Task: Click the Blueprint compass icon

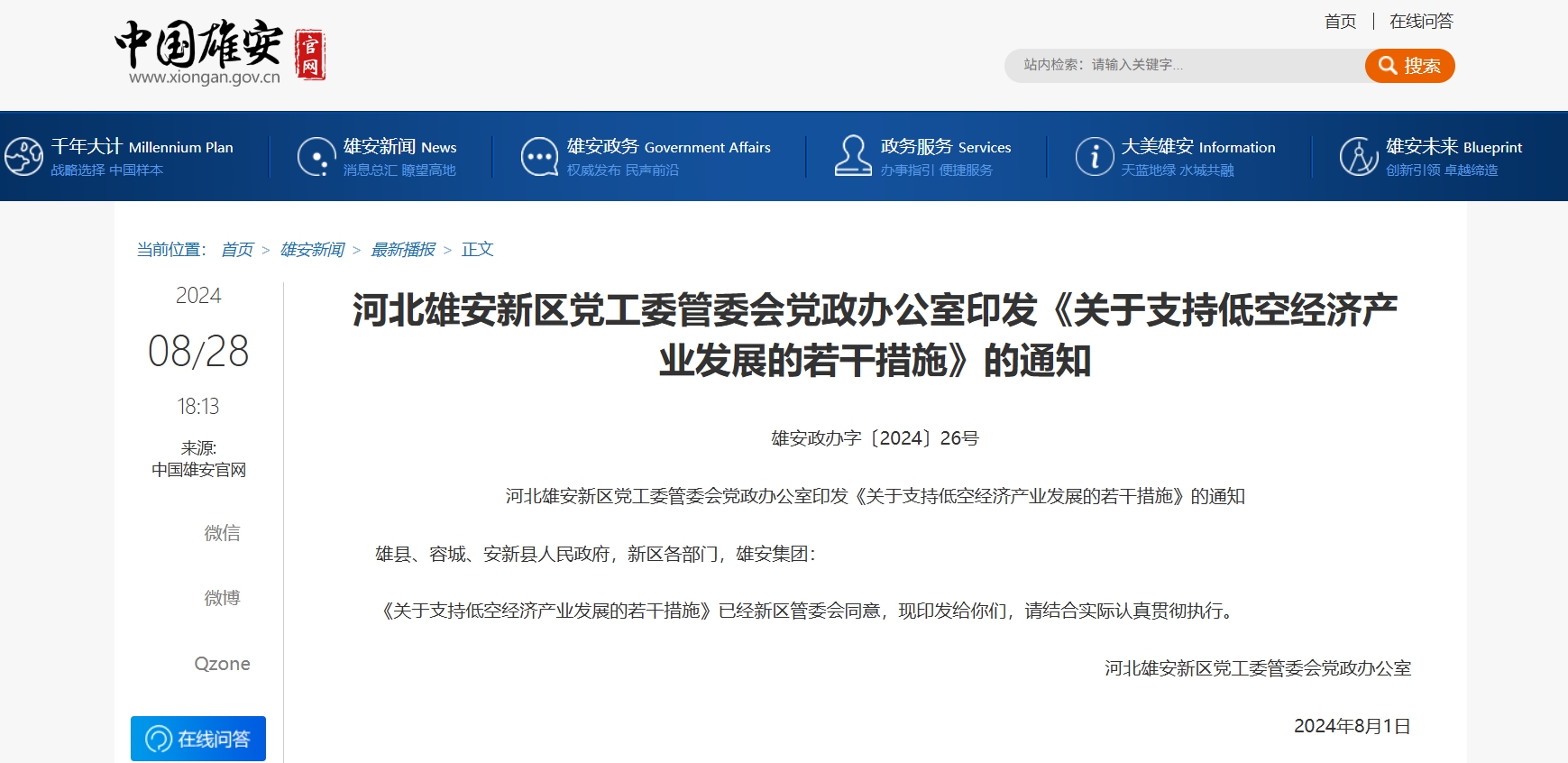Action: point(1358,156)
